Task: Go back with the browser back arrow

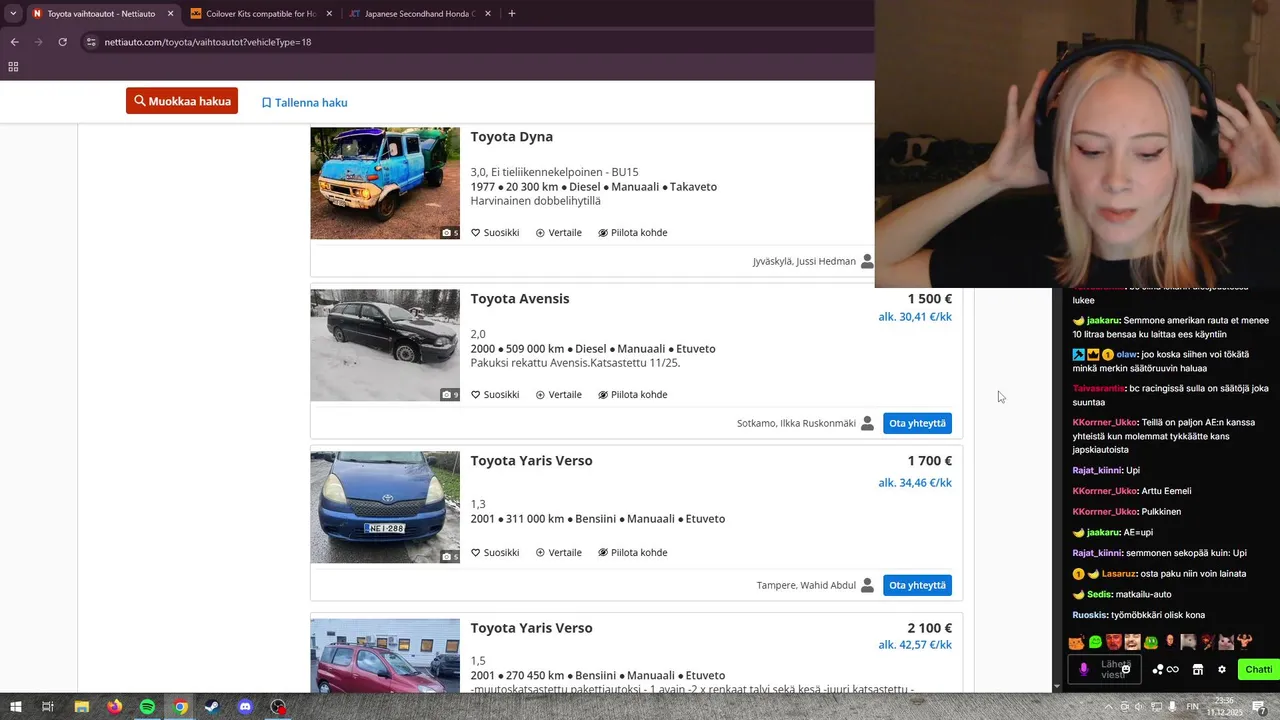Action: click(14, 42)
